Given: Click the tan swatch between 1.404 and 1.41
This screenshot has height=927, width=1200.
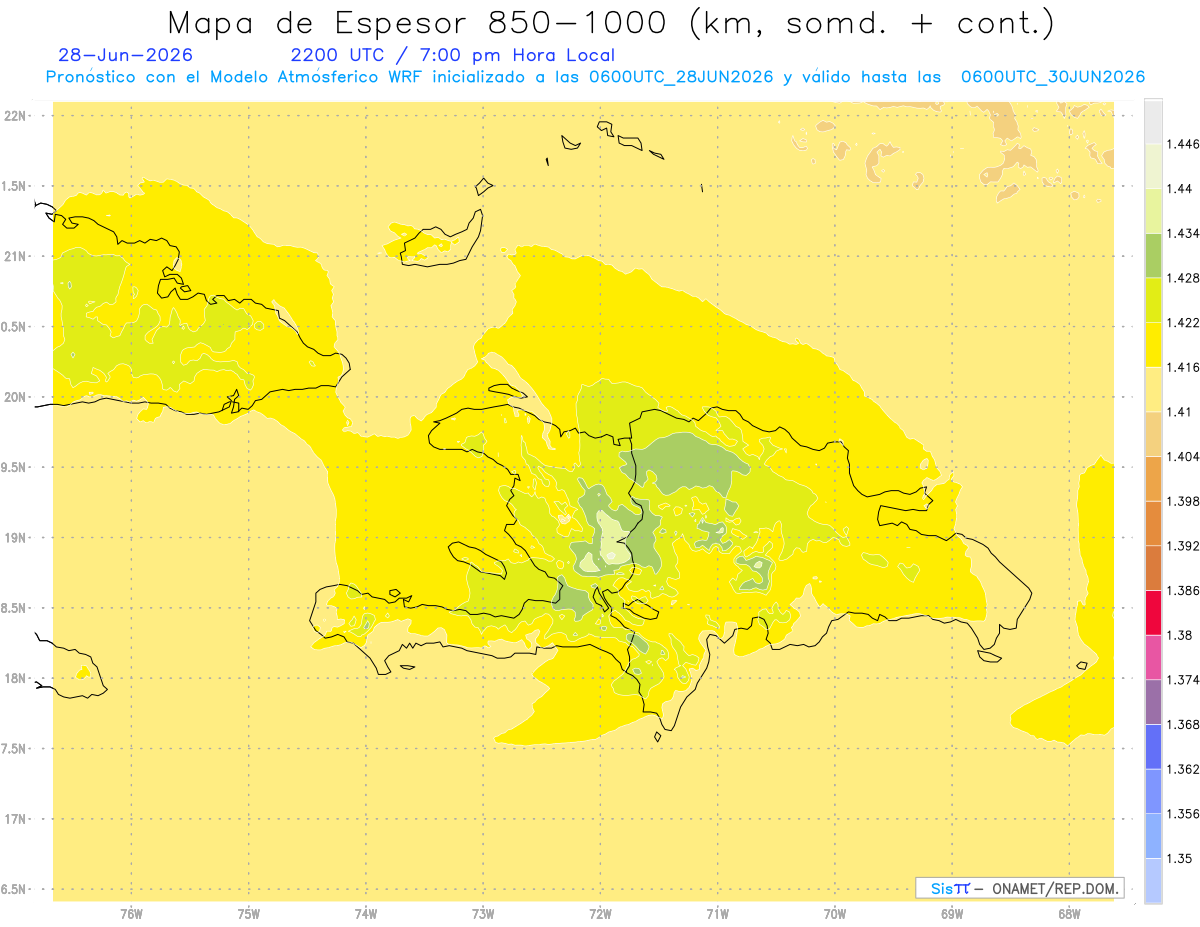Looking at the screenshot, I should (x=1153, y=434).
